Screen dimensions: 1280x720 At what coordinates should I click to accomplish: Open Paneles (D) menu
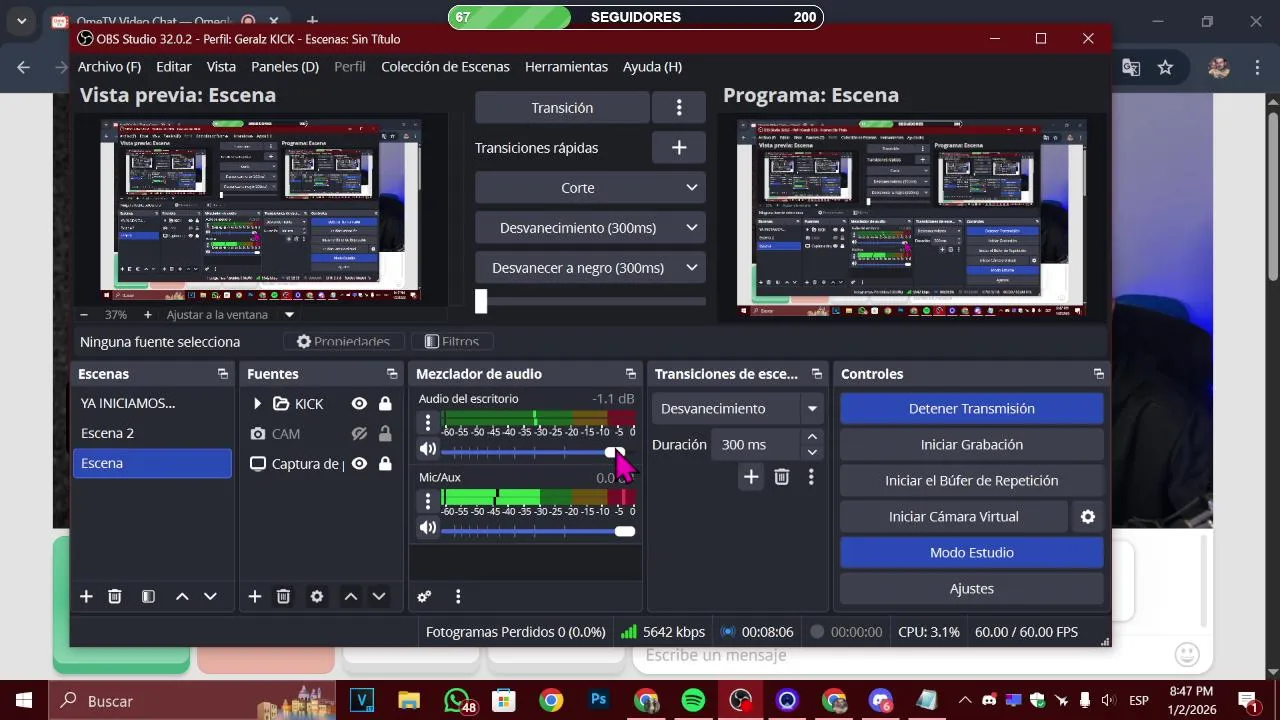tap(285, 66)
